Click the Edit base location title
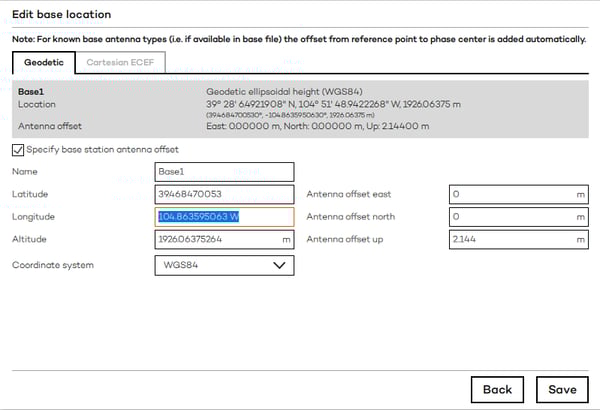The width and height of the screenshot is (600, 410). tap(61, 14)
